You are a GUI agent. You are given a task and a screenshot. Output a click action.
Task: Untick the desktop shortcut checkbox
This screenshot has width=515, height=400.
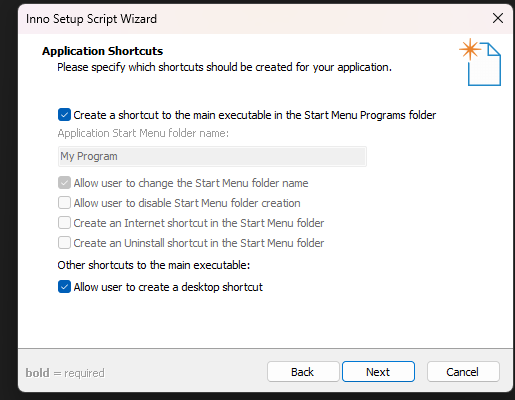[64, 287]
